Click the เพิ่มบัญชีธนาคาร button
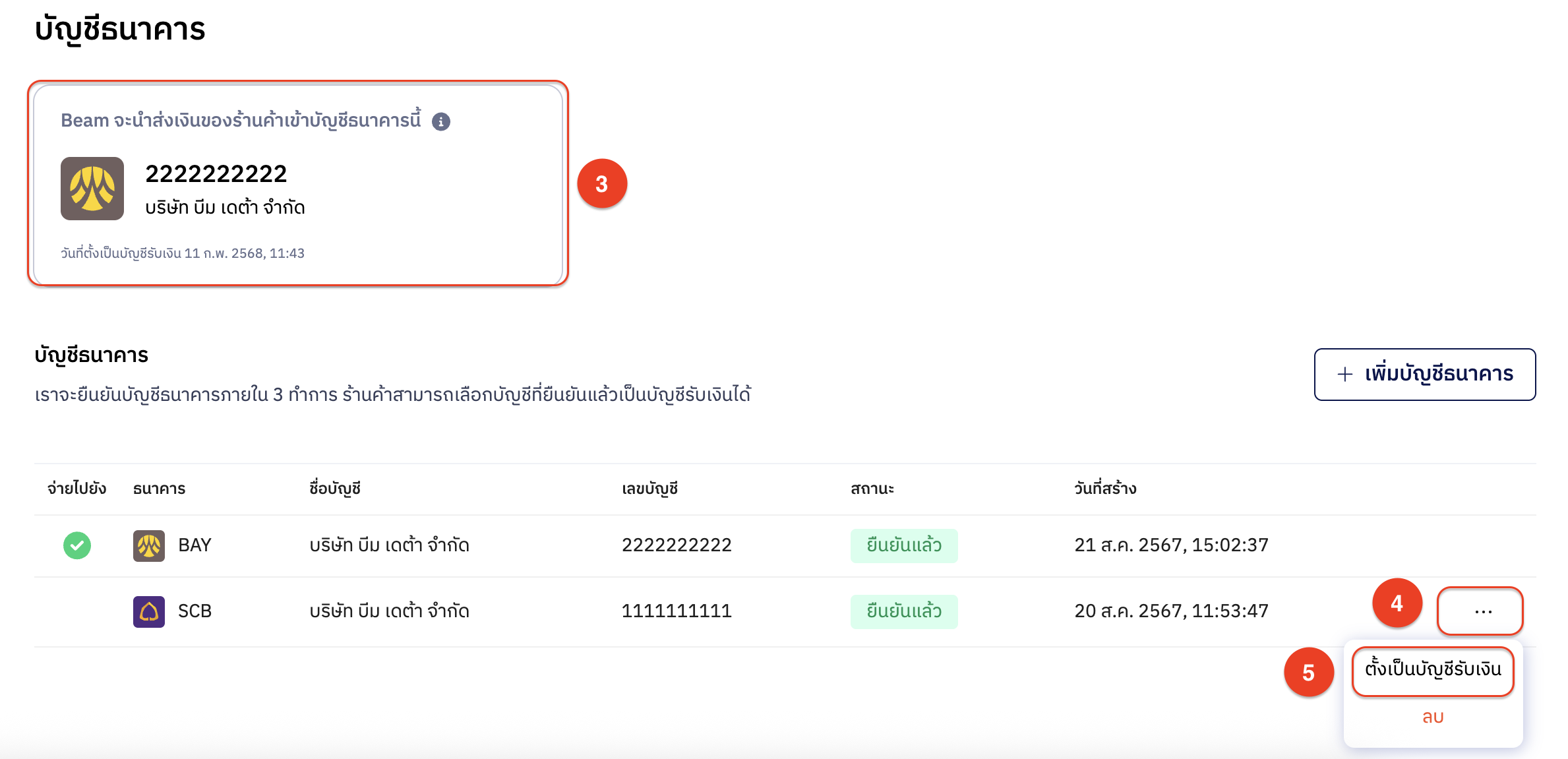Image resolution: width=1568 pixels, height=759 pixels. (1425, 374)
